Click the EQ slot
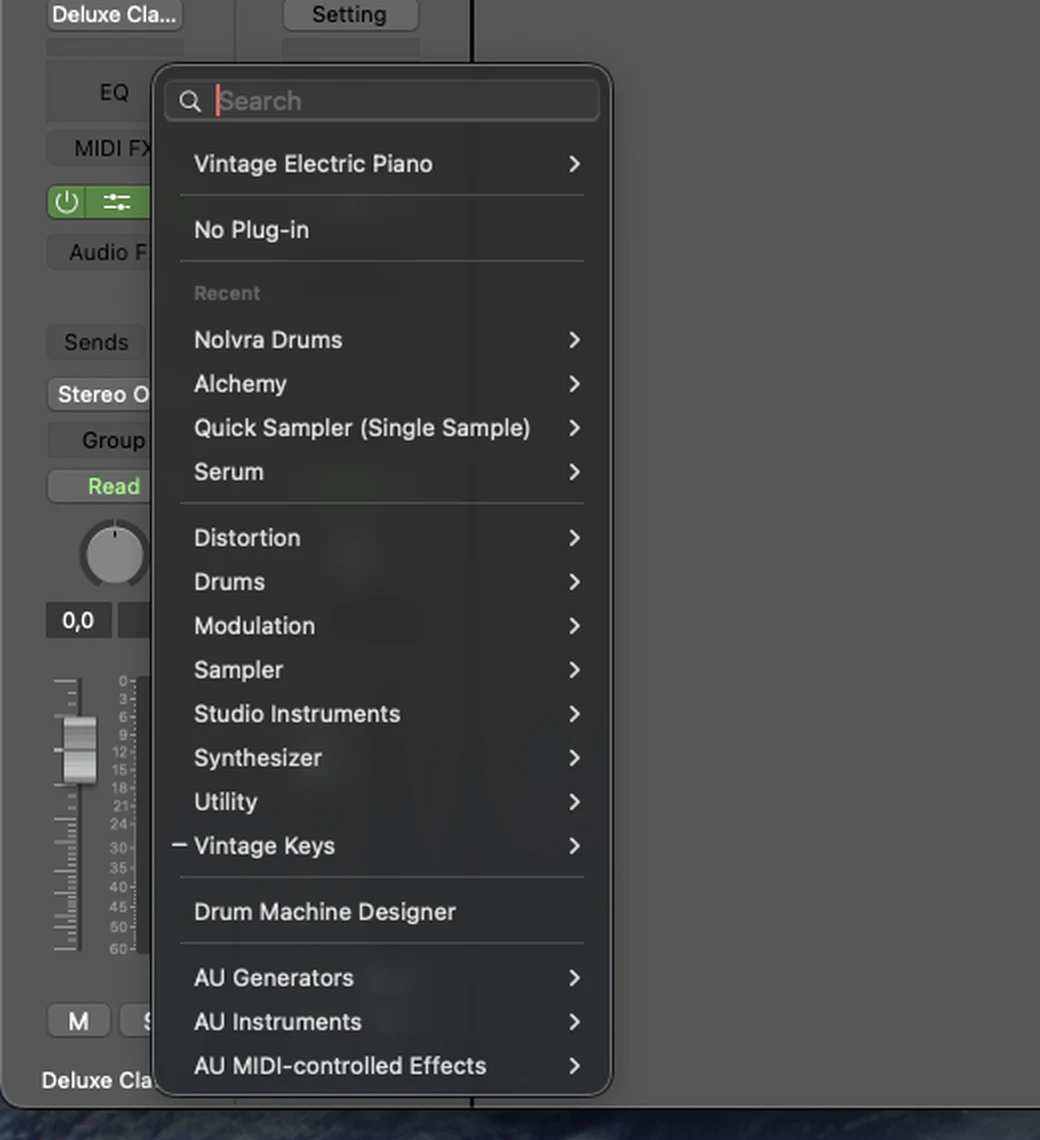Screen dimensions: 1040x1140 pos(100,92)
